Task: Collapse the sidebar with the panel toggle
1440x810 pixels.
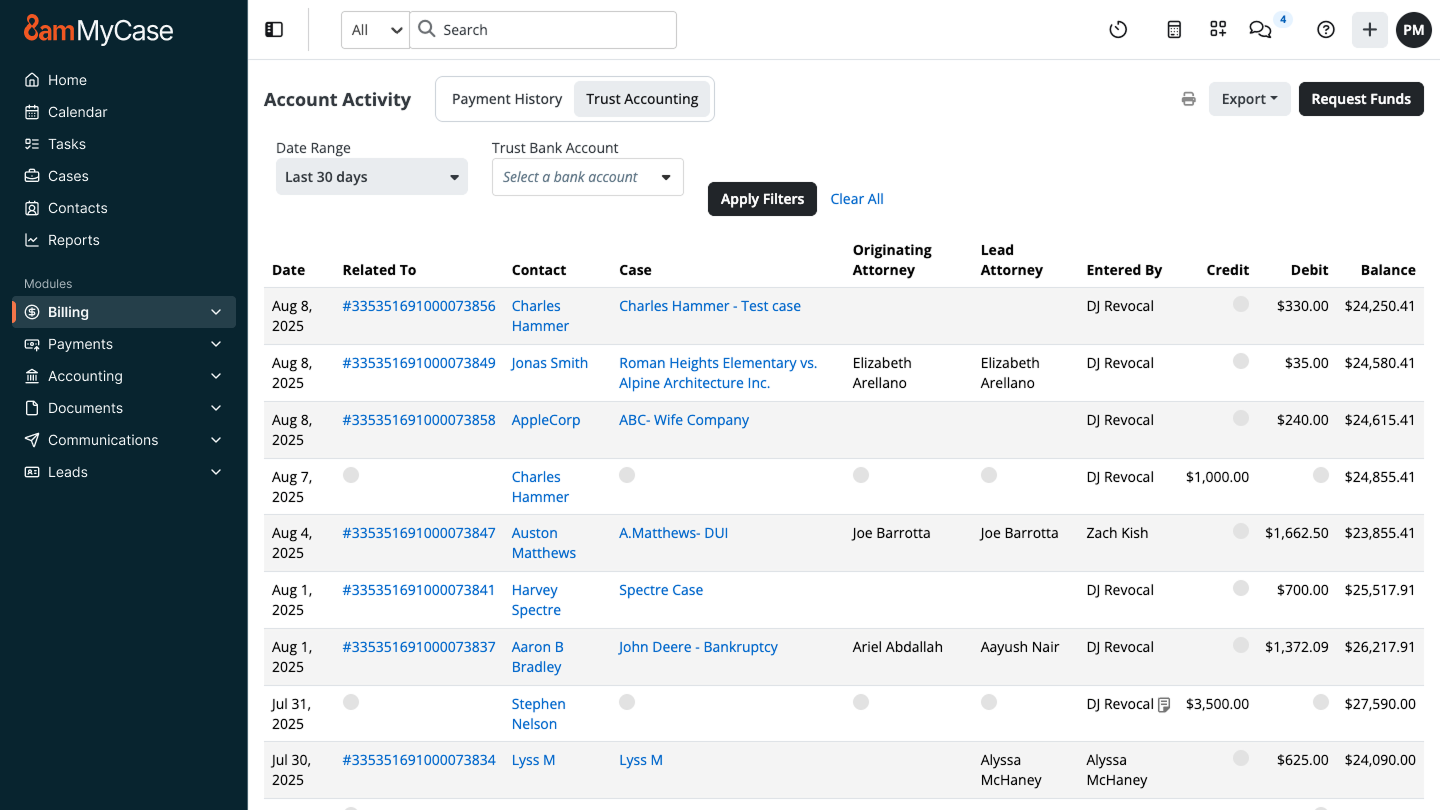Action: 274,29
